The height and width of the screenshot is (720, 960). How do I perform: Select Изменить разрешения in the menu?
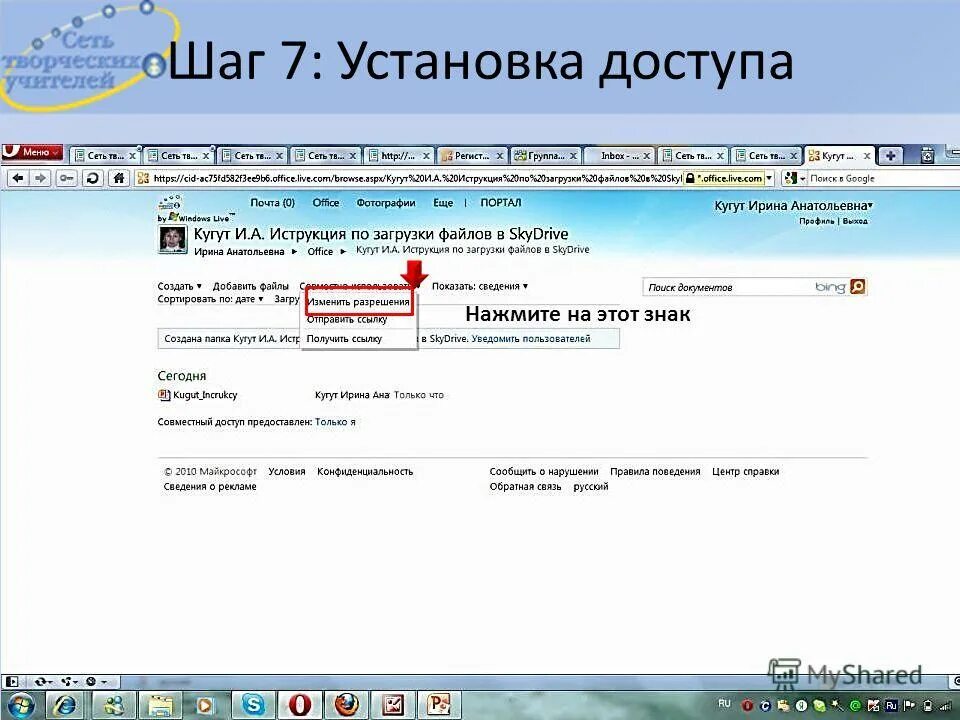point(358,302)
